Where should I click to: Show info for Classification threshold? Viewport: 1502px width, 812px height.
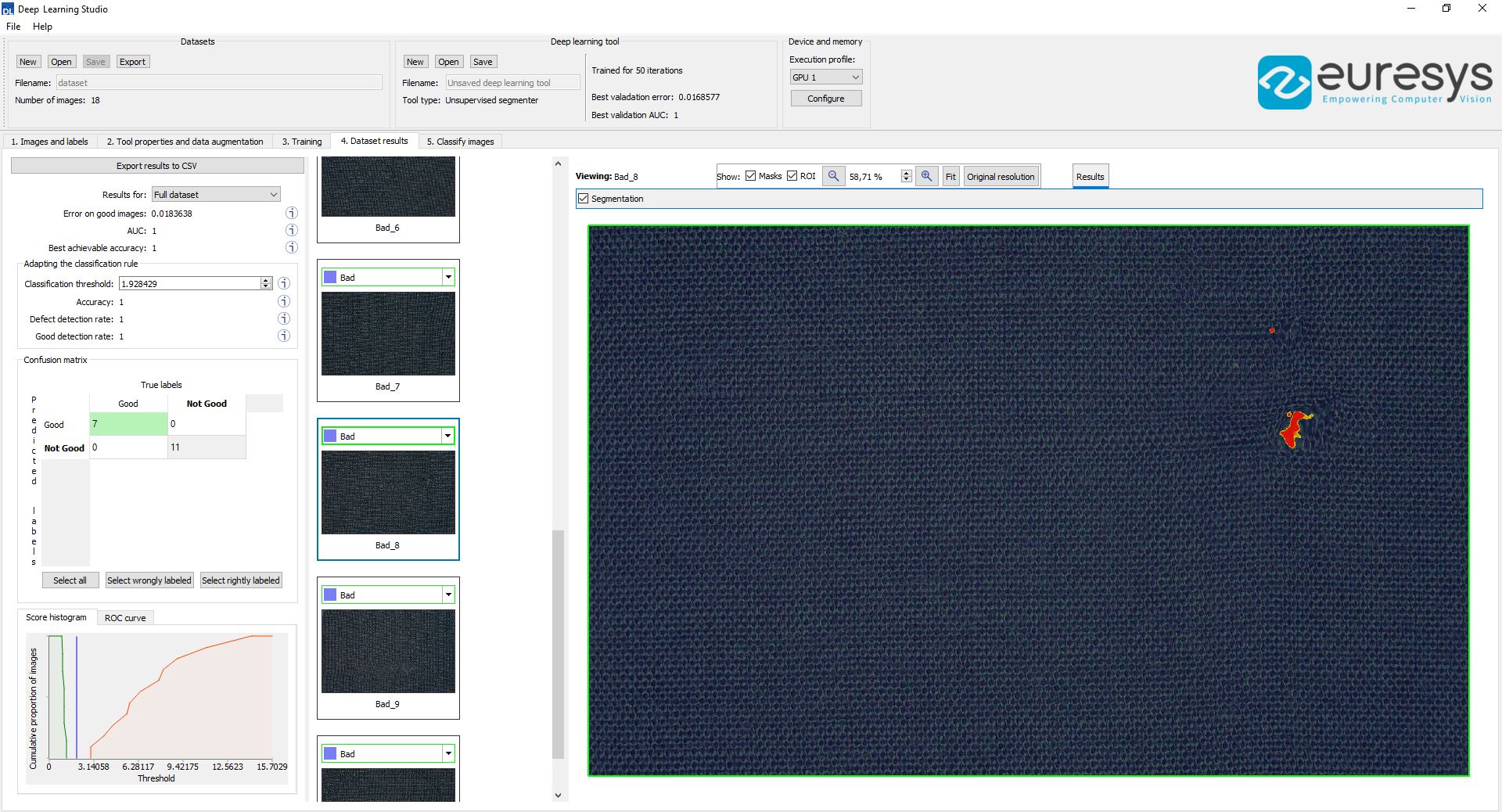pos(284,284)
